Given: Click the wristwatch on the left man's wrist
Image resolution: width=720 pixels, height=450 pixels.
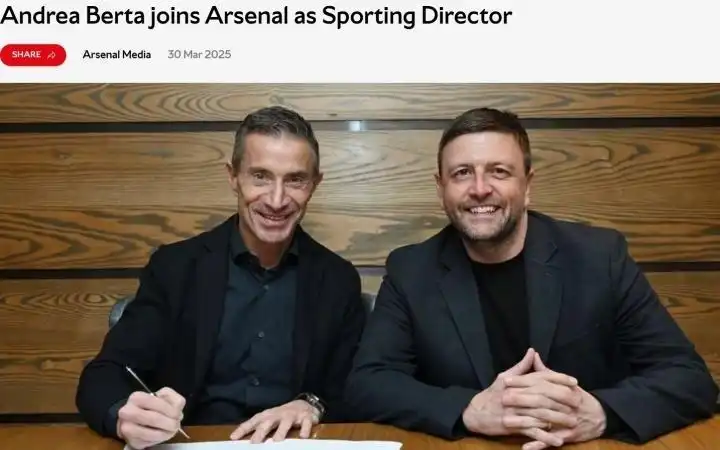Looking at the screenshot, I should (314, 404).
